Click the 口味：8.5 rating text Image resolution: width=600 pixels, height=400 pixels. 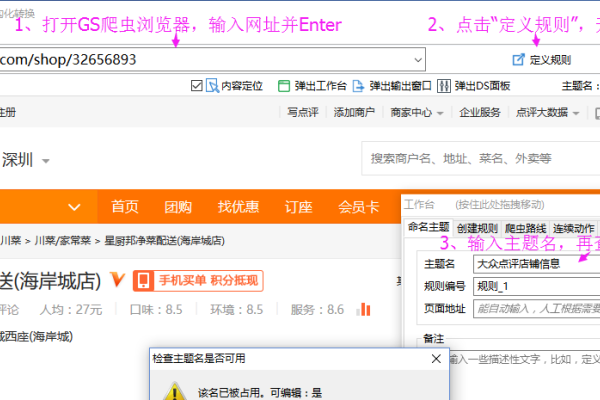click(156, 309)
